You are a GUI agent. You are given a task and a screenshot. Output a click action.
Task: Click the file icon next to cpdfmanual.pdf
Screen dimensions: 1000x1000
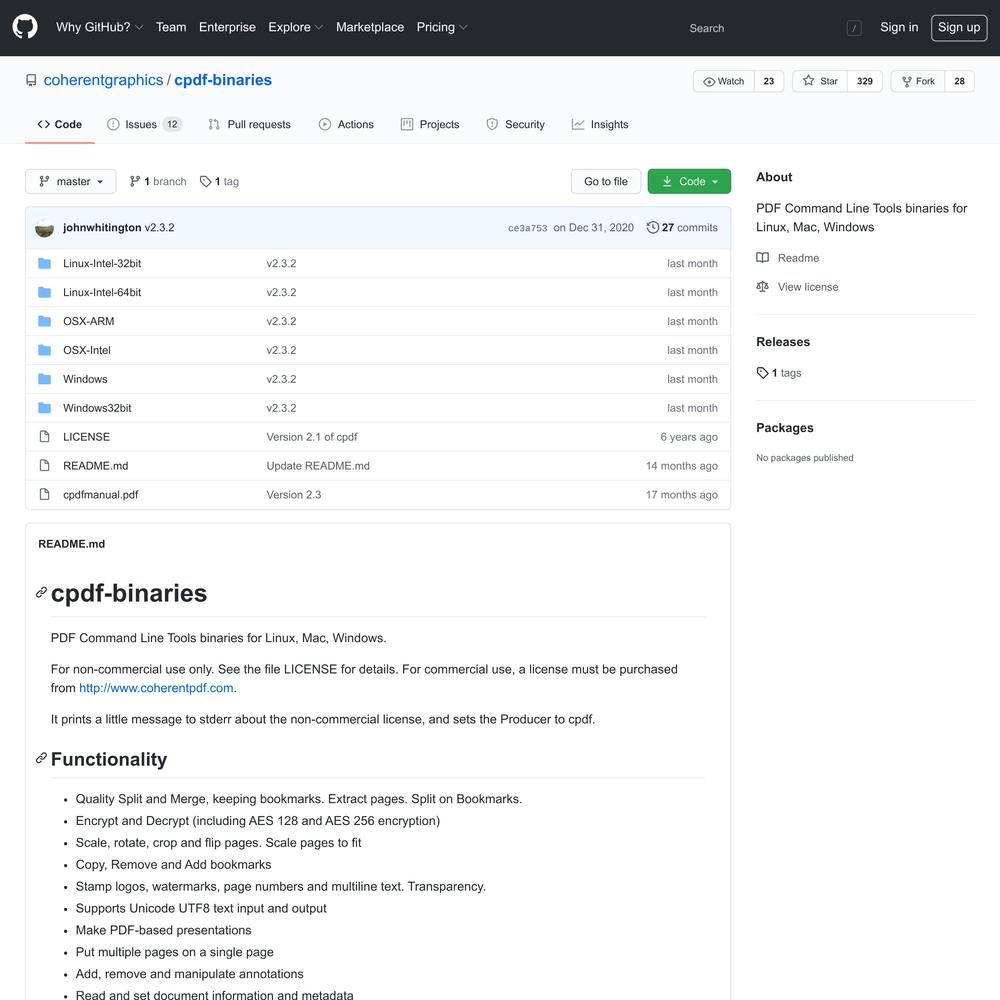click(x=44, y=494)
